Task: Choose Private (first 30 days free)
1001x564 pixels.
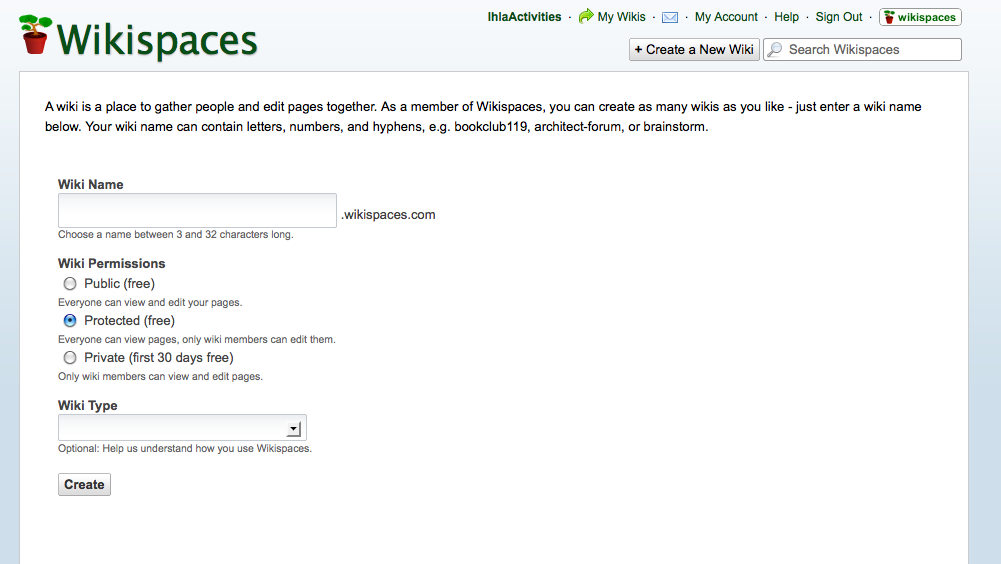Action: (70, 358)
